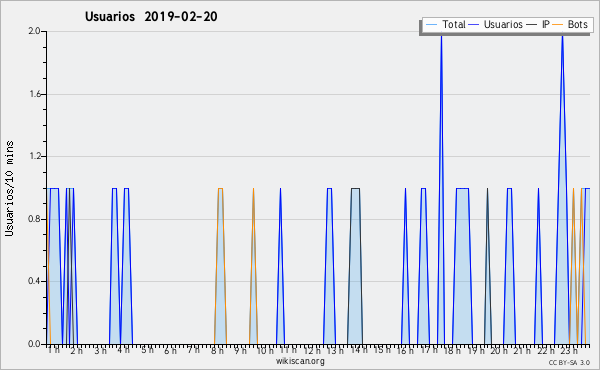This screenshot has height=370, width=600.
Task: Click the y-axis value 1.6
Action: (35, 94)
